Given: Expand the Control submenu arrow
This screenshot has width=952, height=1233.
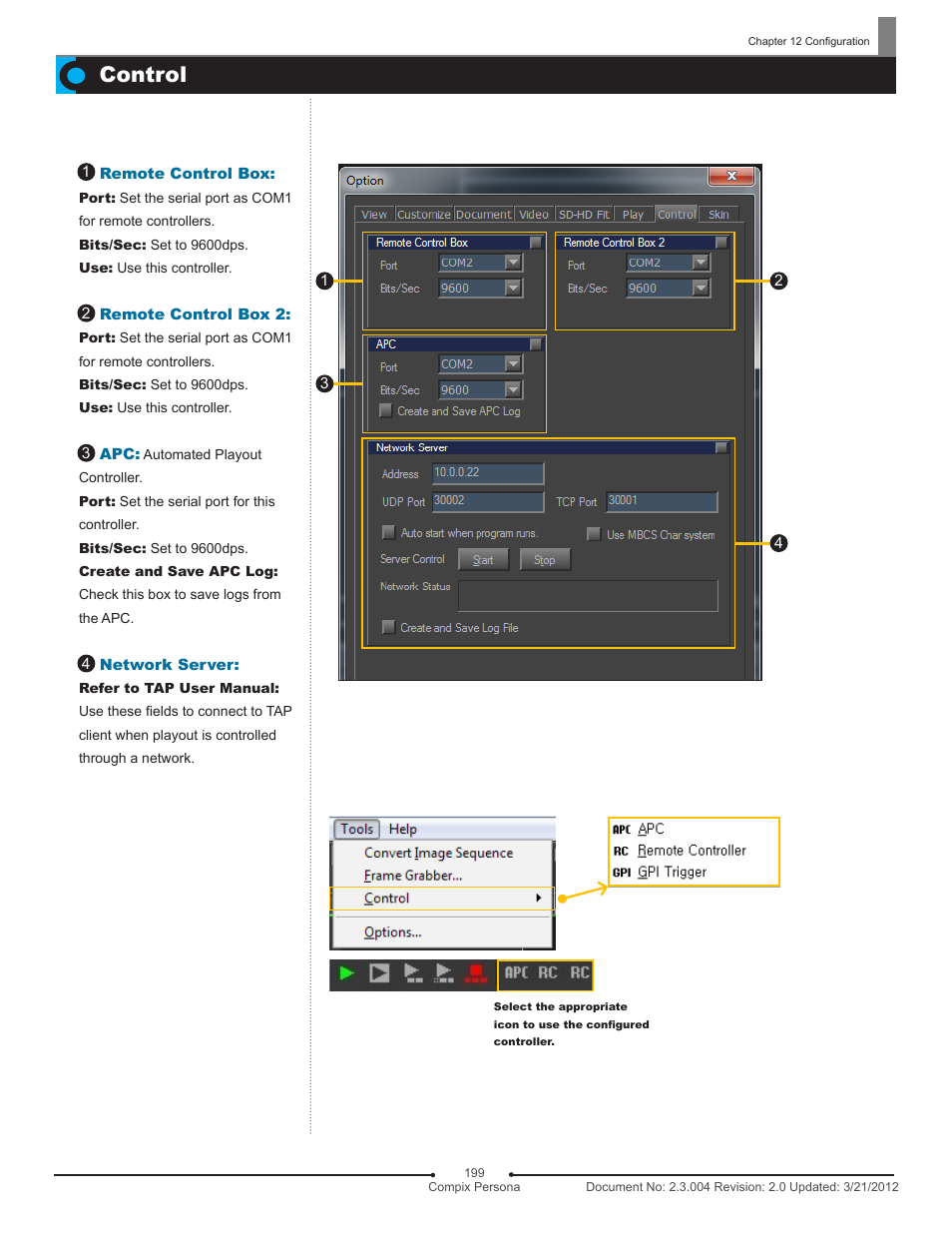Looking at the screenshot, I should point(539,899).
